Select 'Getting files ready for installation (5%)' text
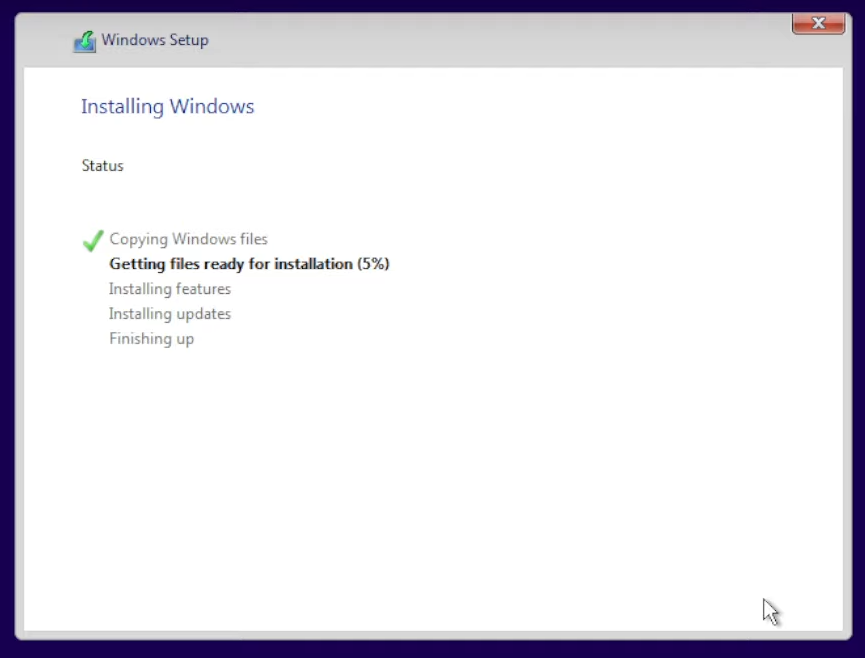Screen dimensions: 865x658 click(249, 264)
